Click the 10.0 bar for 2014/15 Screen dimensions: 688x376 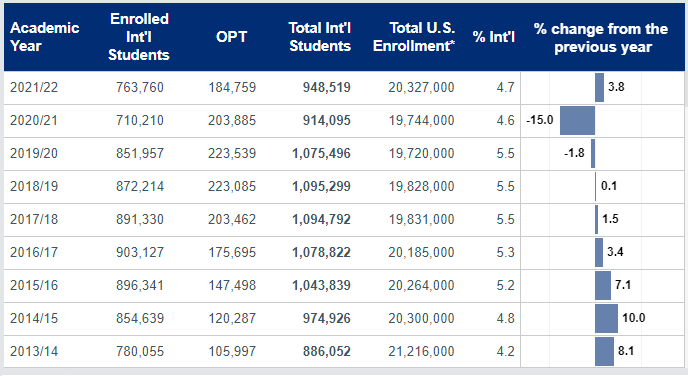click(606, 318)
